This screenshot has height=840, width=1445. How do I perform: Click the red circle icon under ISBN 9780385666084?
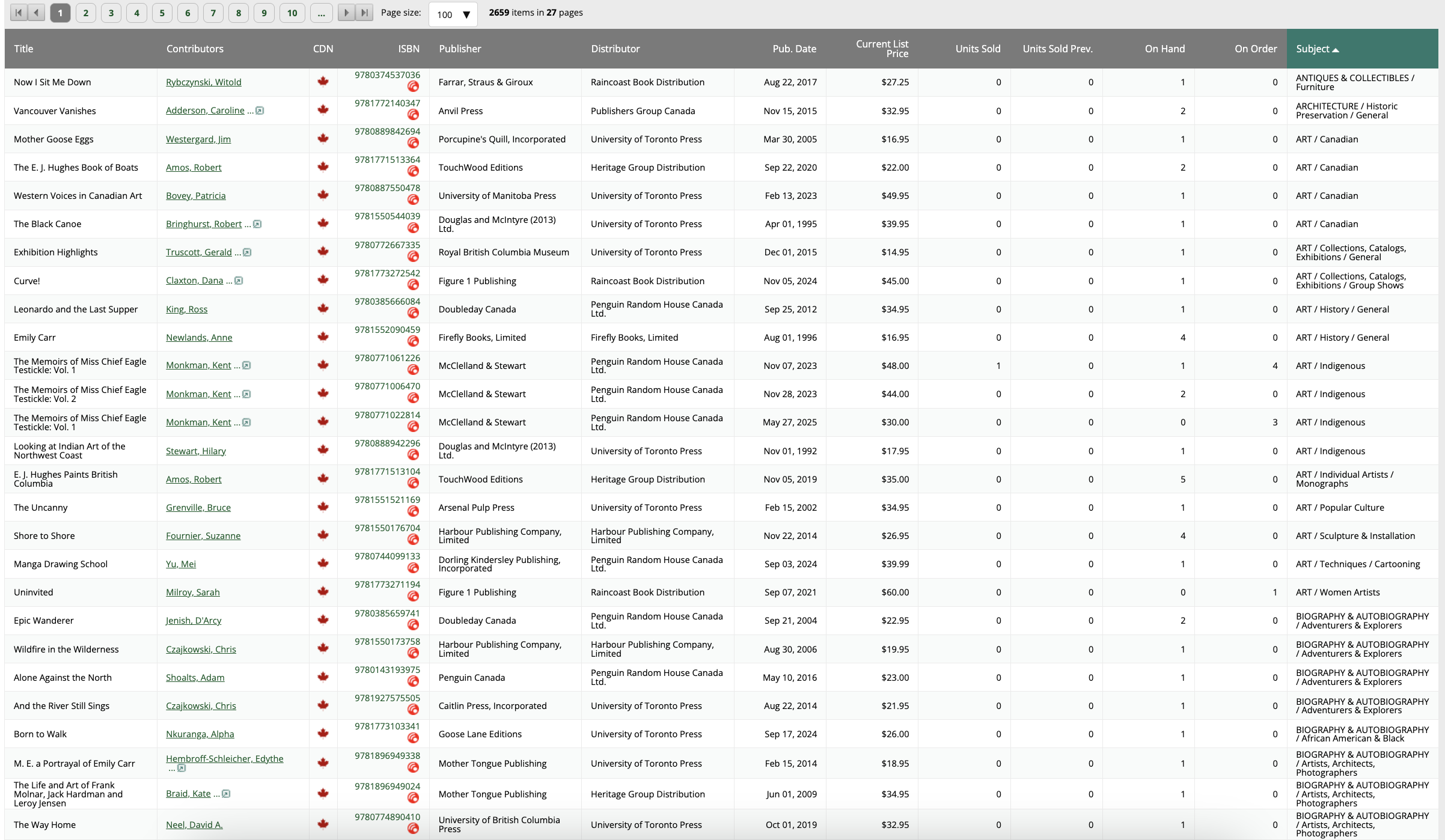pos(414,313)
